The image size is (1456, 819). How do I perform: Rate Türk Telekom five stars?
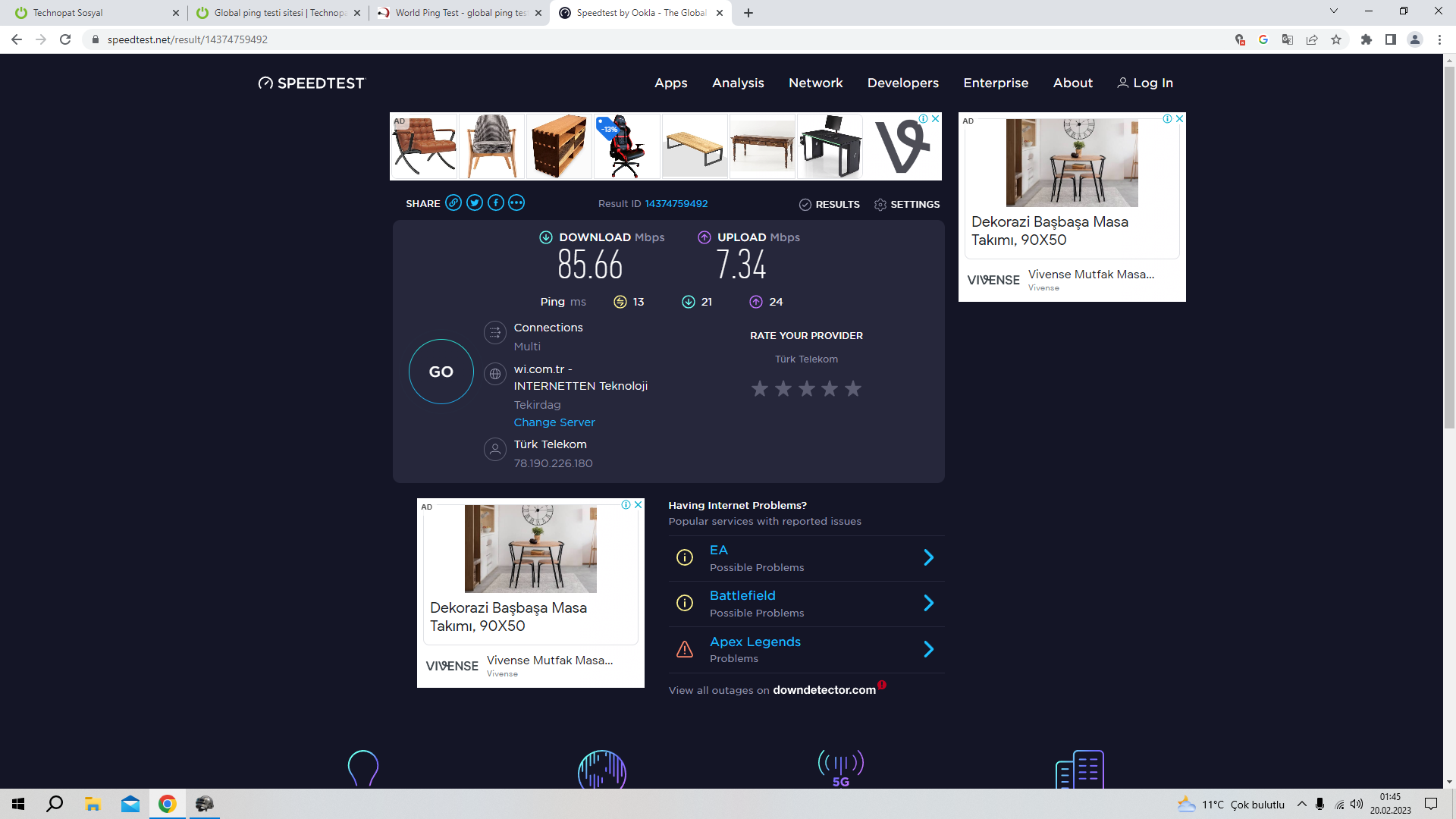(x=853, y=389)
